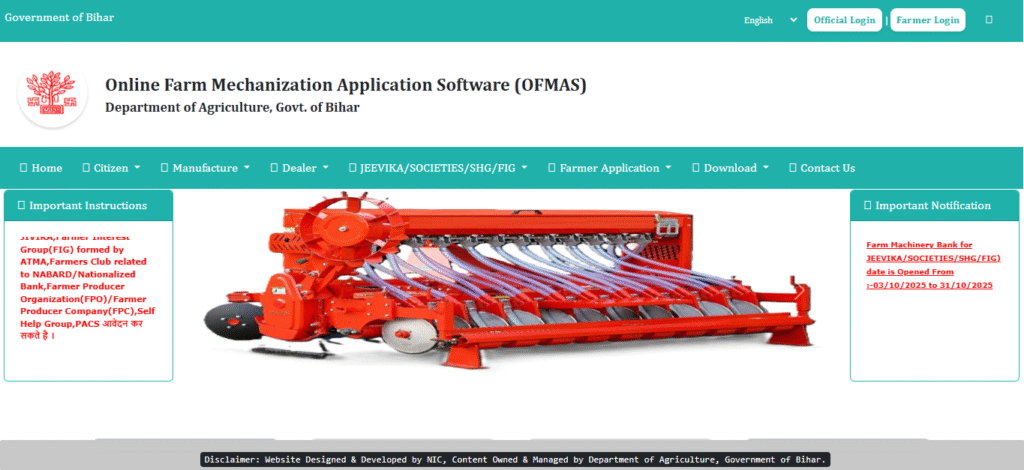Image resolution: width=1024 pixels, height=470 pixels.
Task: Click the icon before the Download menu
Action: pos(696,168)
